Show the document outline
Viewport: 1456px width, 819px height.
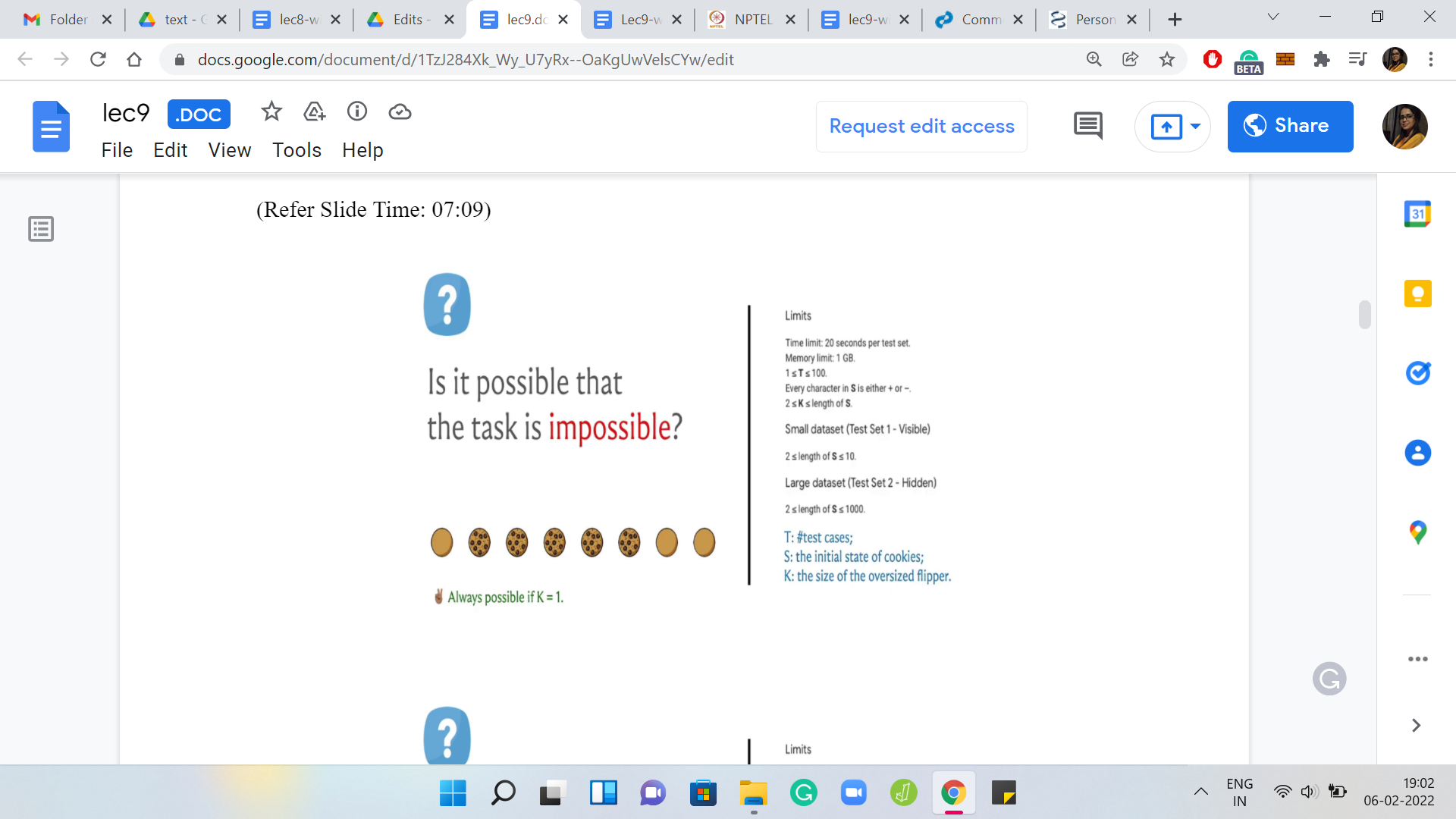pyautogui.click(x=41, y=229)
